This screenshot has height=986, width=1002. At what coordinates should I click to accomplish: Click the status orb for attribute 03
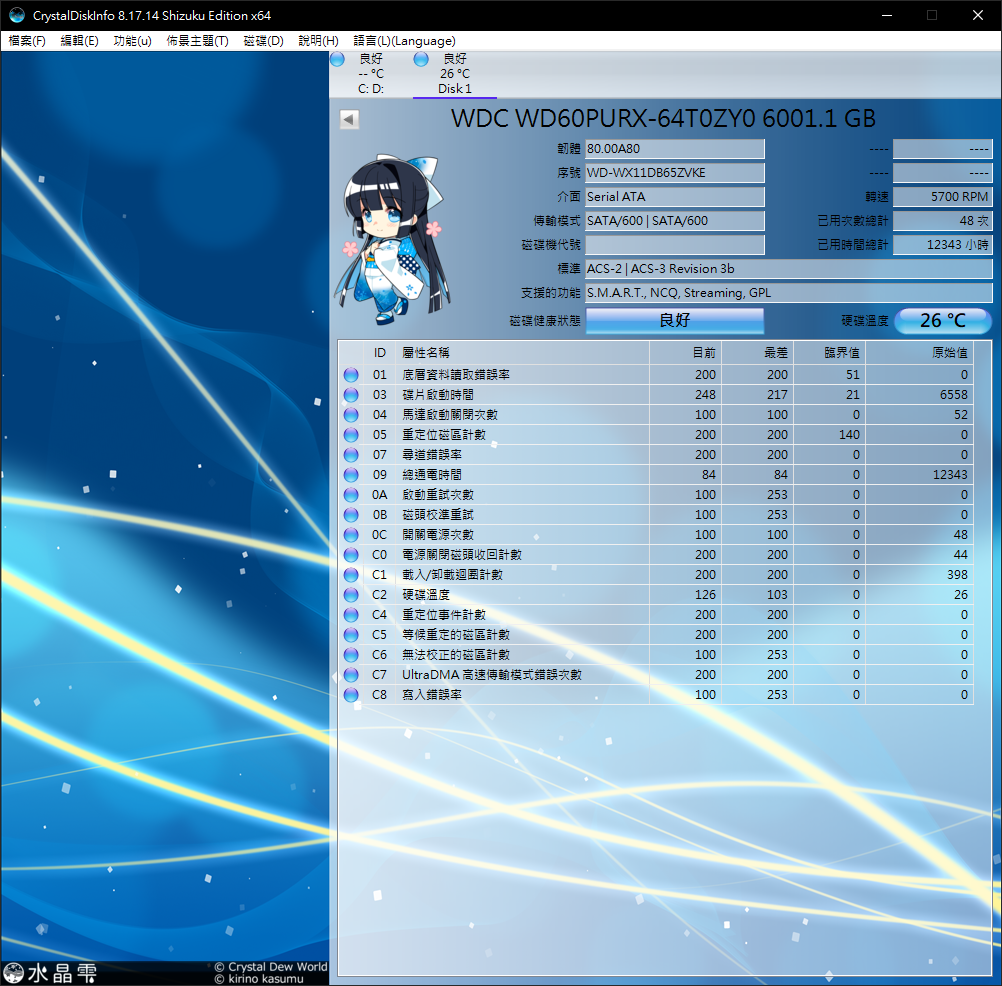pyautogui.click(x=351, y=395)
